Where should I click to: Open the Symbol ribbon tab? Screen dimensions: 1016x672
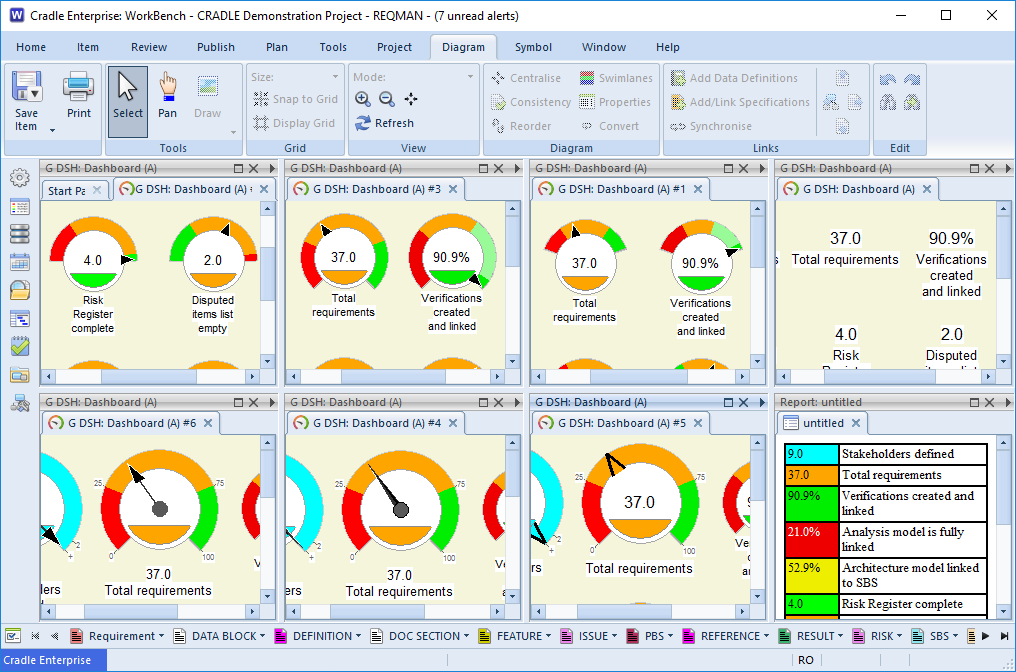(533, 47)
